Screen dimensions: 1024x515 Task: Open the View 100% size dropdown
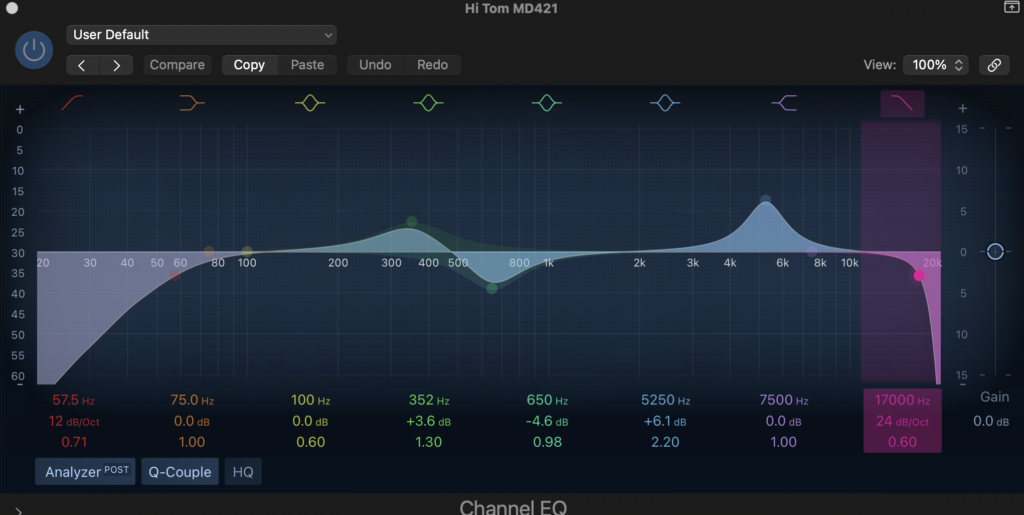936,65
